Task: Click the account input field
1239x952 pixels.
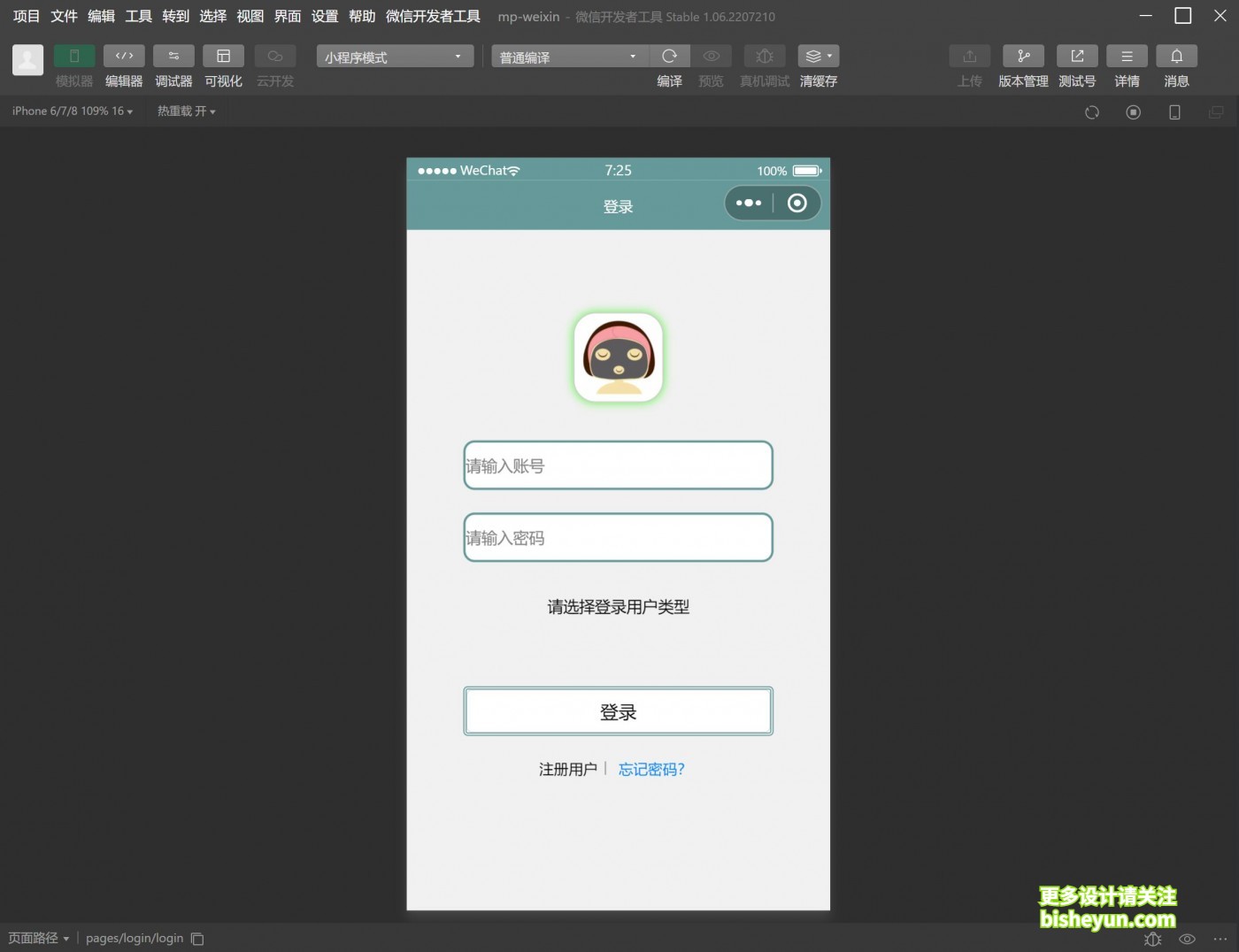Action: coord(619,465)
